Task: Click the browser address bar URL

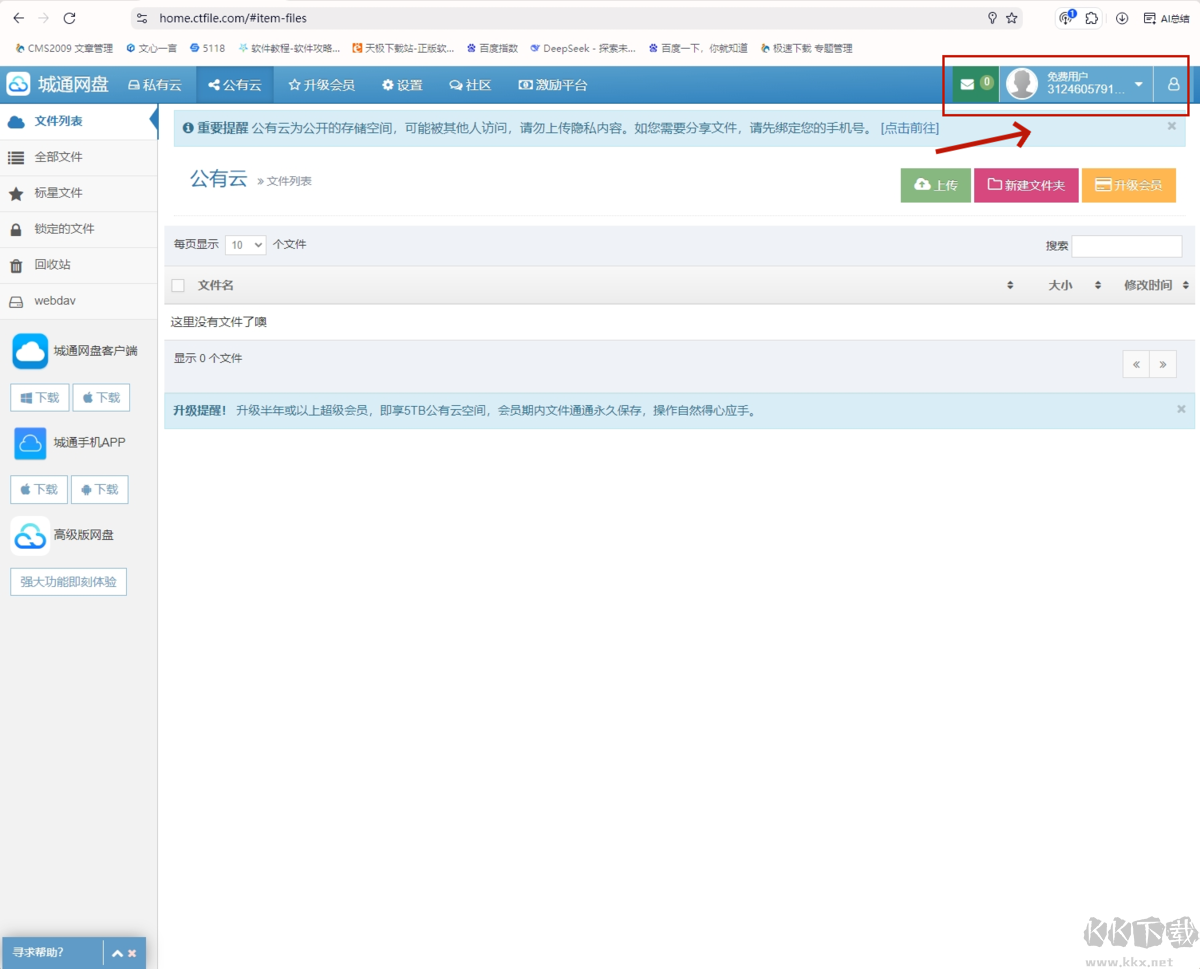Action: [x=233, y=18]
